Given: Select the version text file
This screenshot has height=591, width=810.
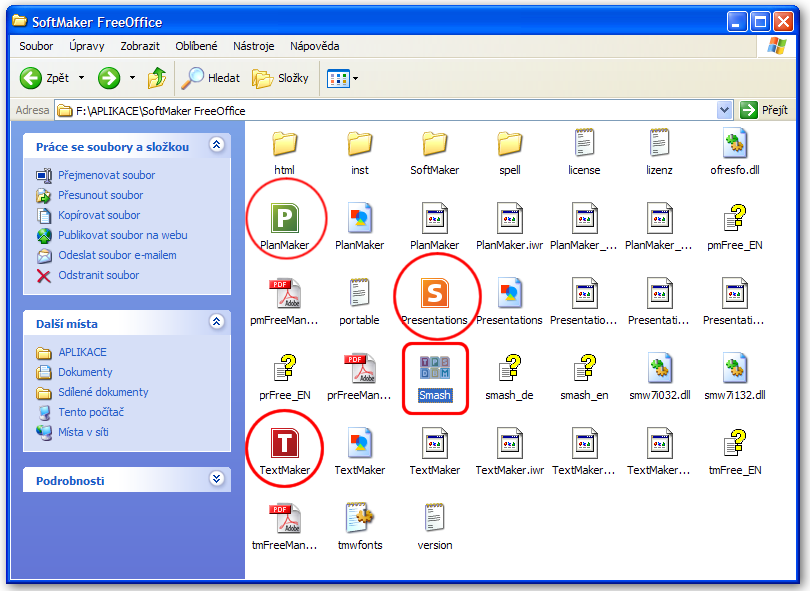Looking at the screenshot, I should pos(434,526).
